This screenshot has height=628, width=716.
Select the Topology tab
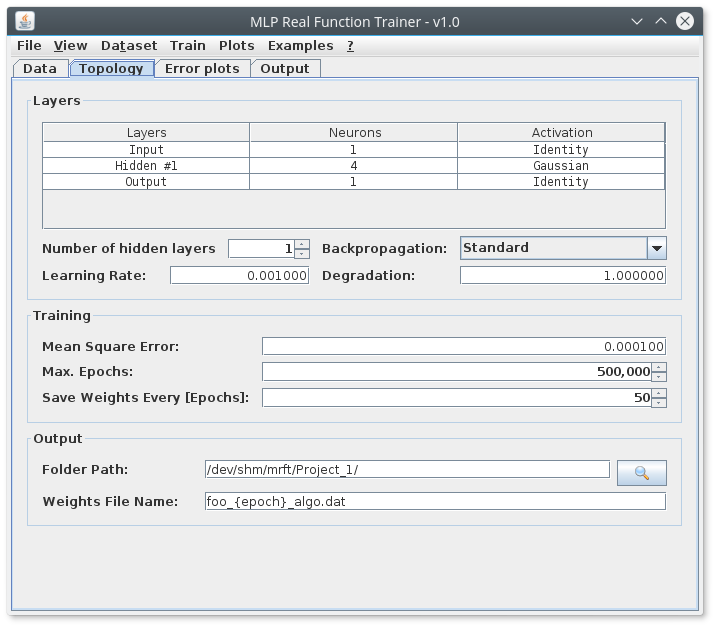[111, 69]
